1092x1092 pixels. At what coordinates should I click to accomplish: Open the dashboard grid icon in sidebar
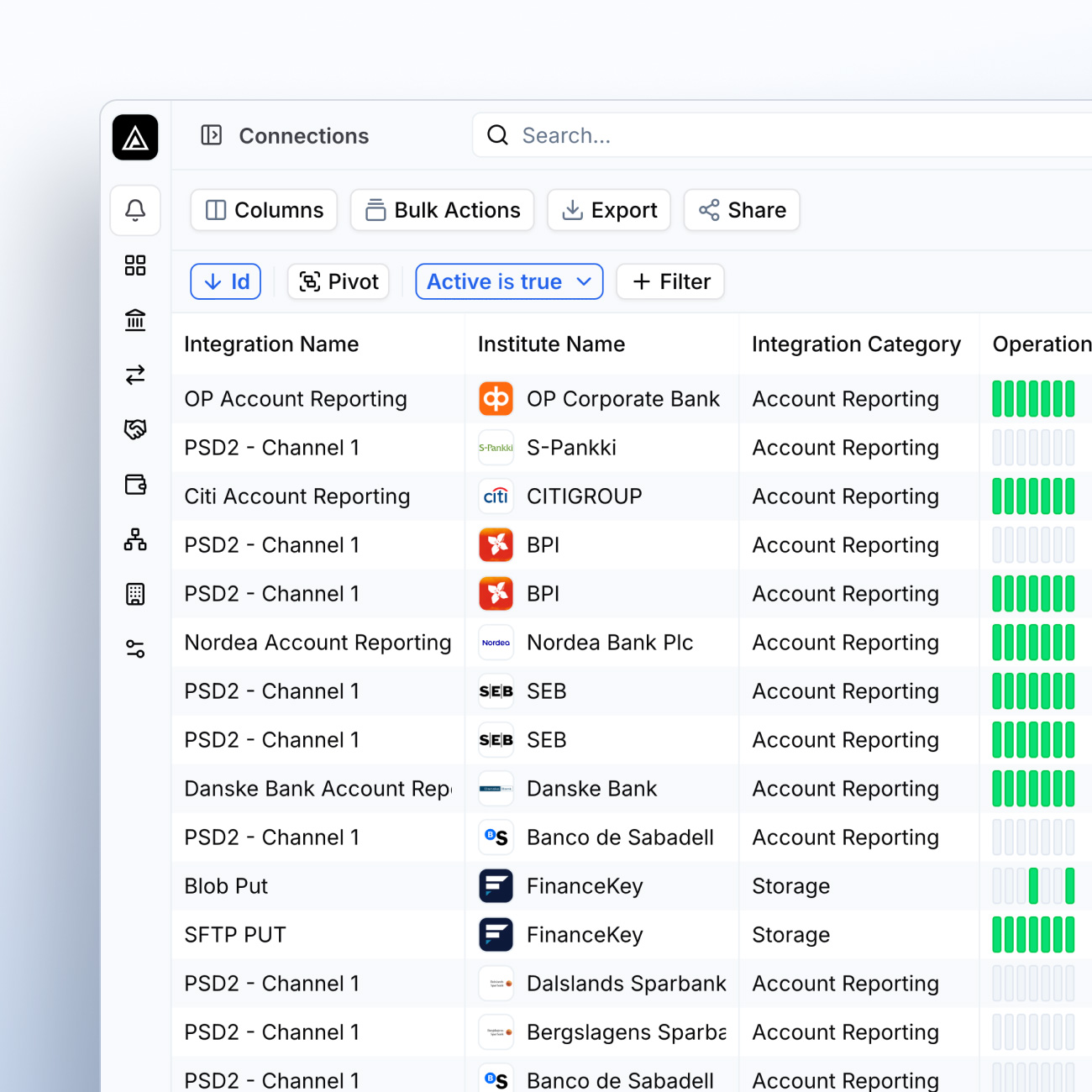pos(135,265)
